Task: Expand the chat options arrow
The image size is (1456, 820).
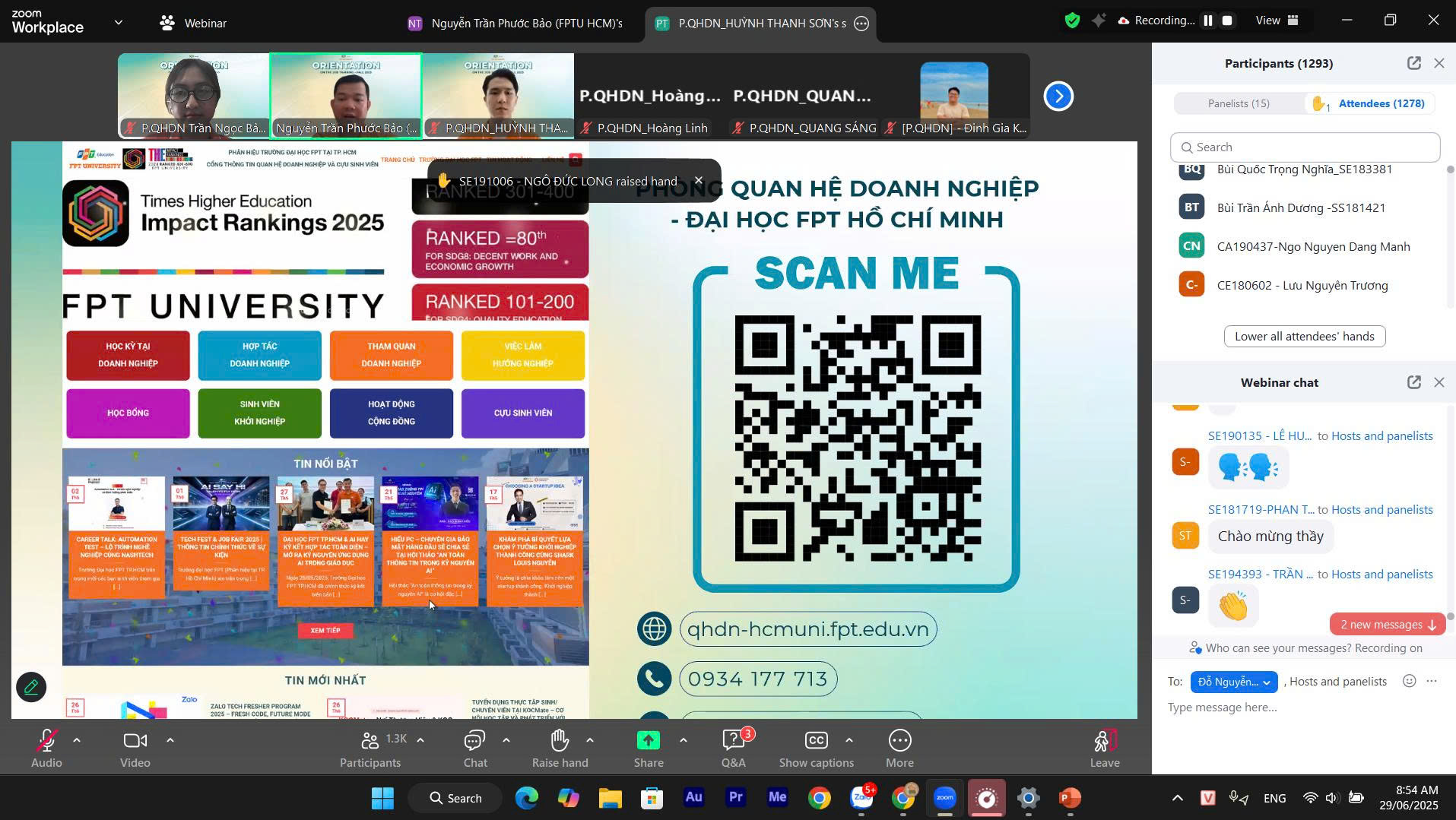Action: tap(506, 740)
